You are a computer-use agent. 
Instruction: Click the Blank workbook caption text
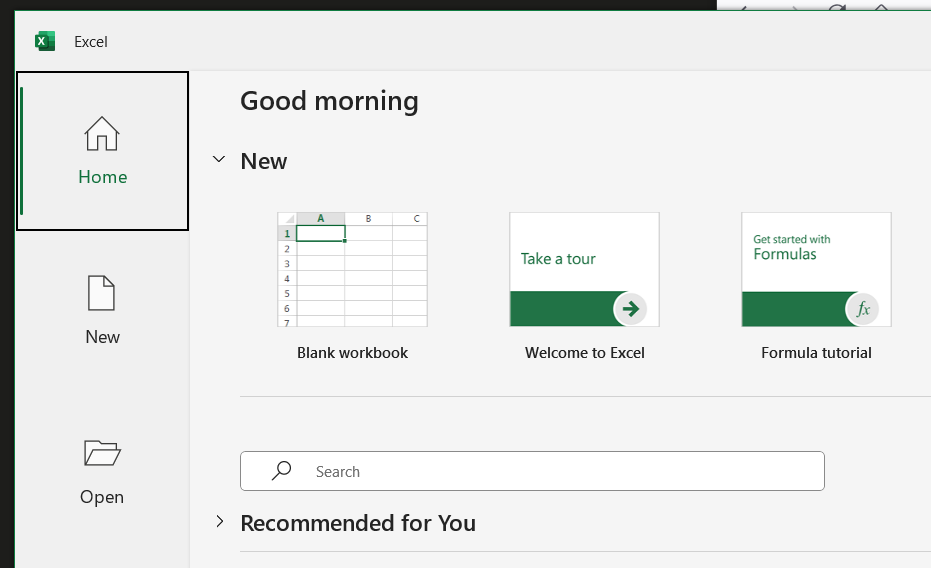pos(352,353)
